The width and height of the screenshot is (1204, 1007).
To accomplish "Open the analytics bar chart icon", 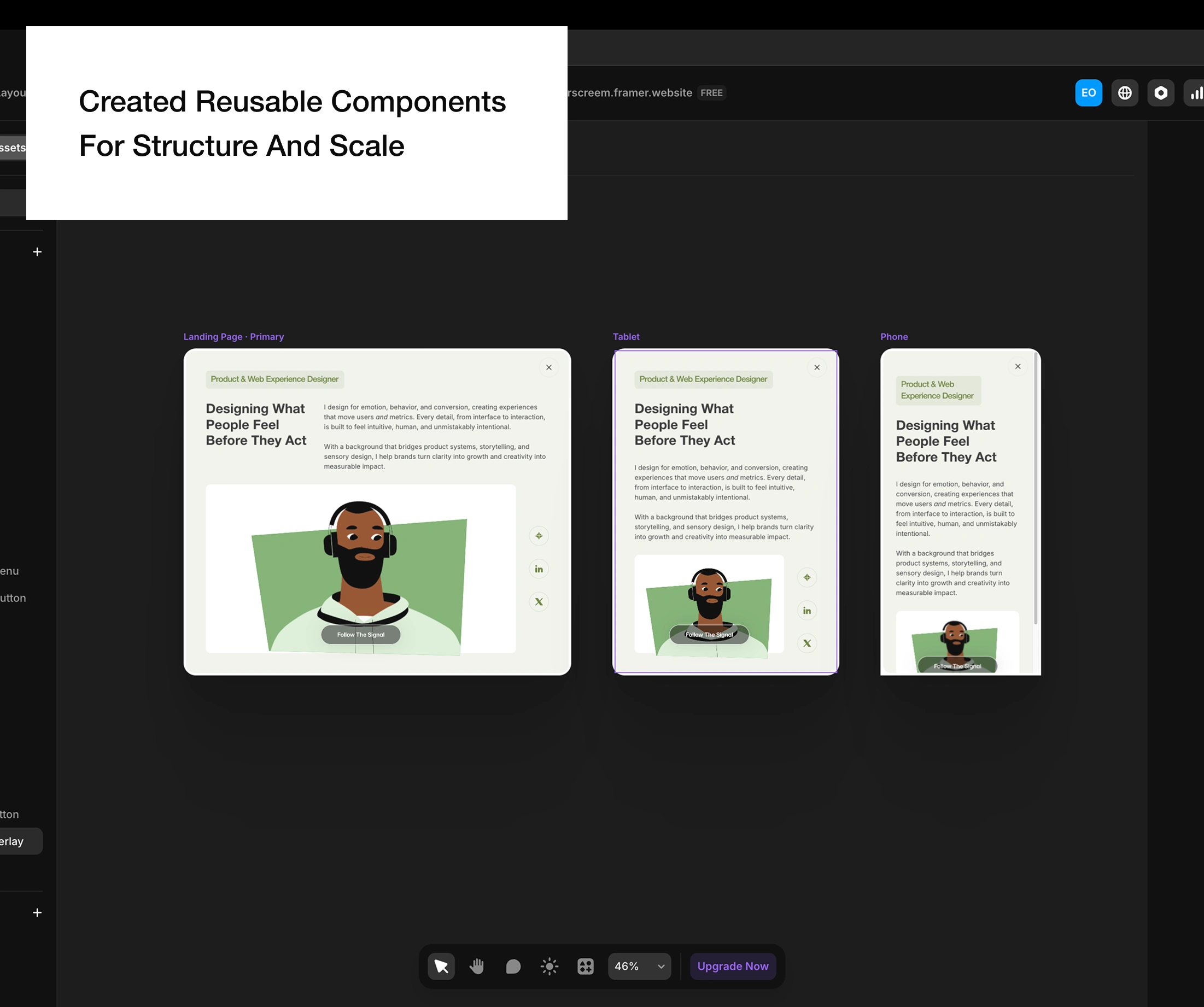I will (1195, 93).
